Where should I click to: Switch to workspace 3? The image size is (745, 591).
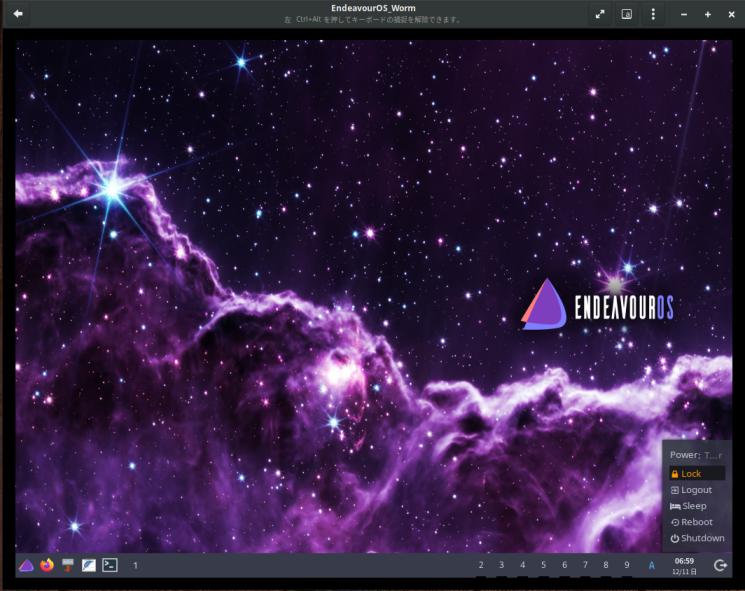[x=501, y=565]
